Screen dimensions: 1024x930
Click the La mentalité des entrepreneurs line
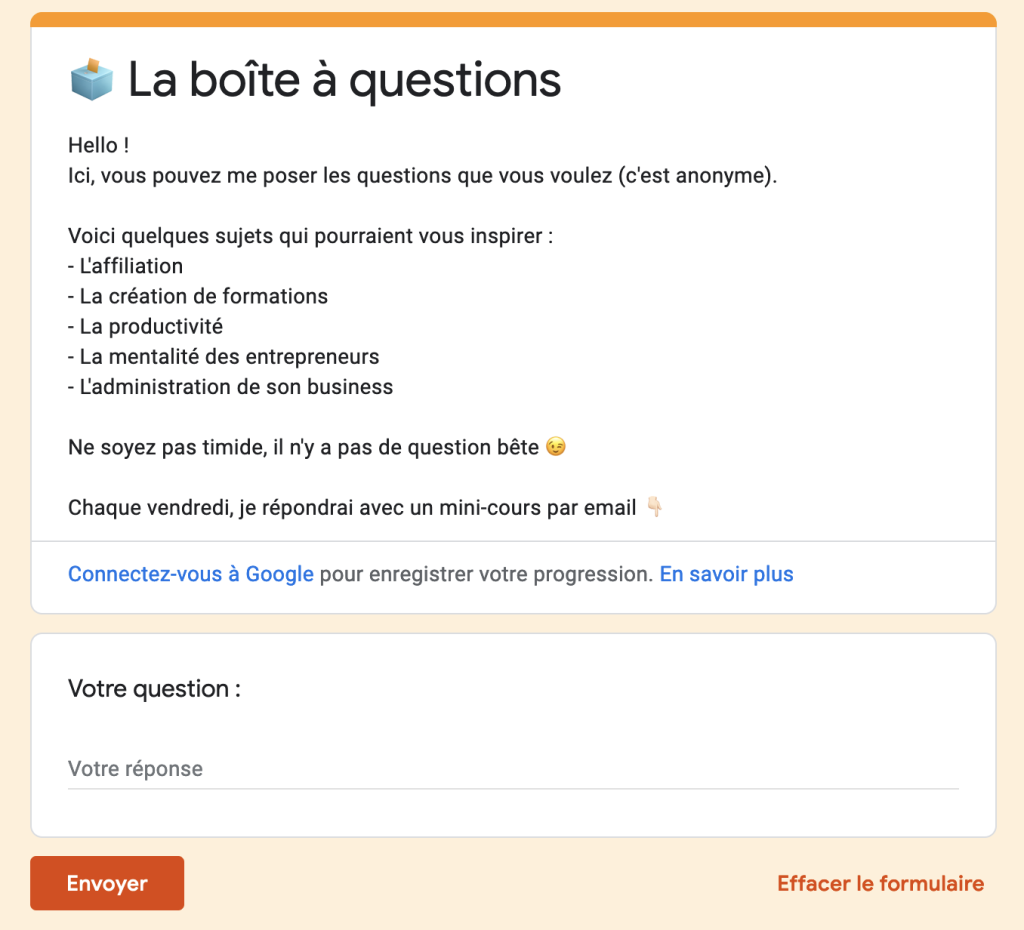pyautogui.click(x=224, y=356)
